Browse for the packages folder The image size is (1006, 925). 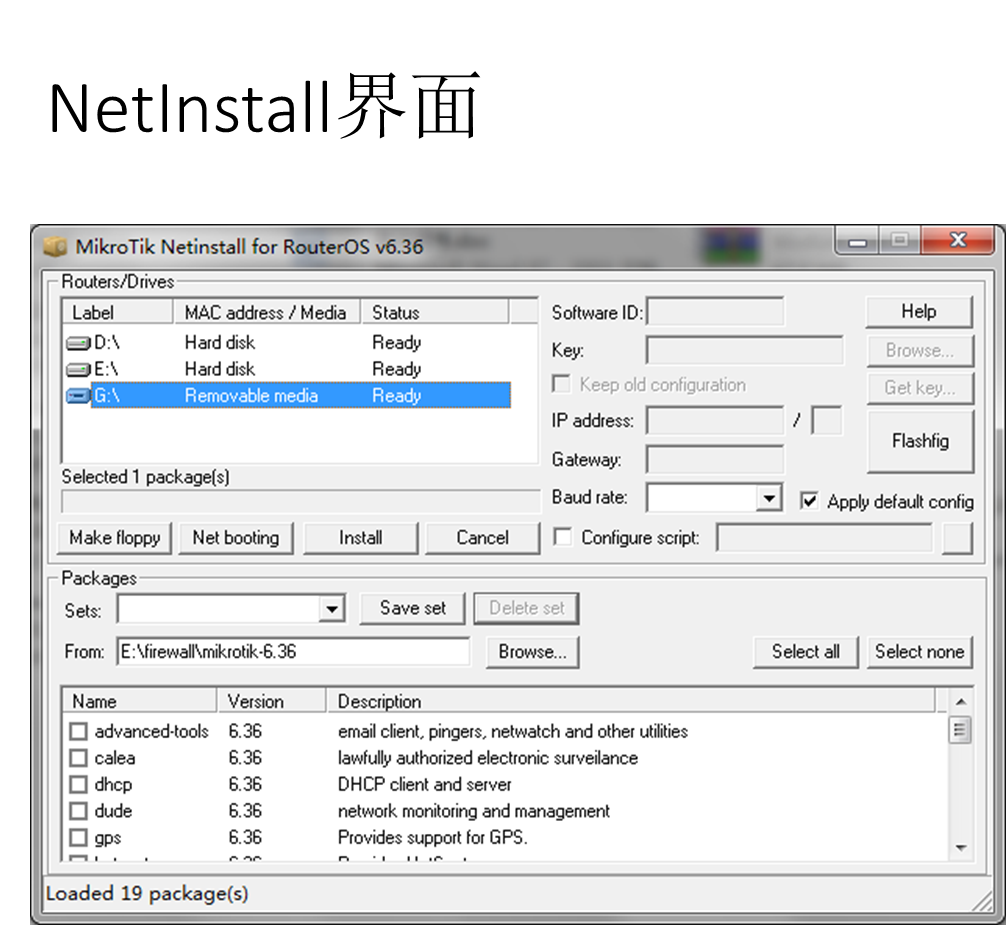click(x=532, y=652)
